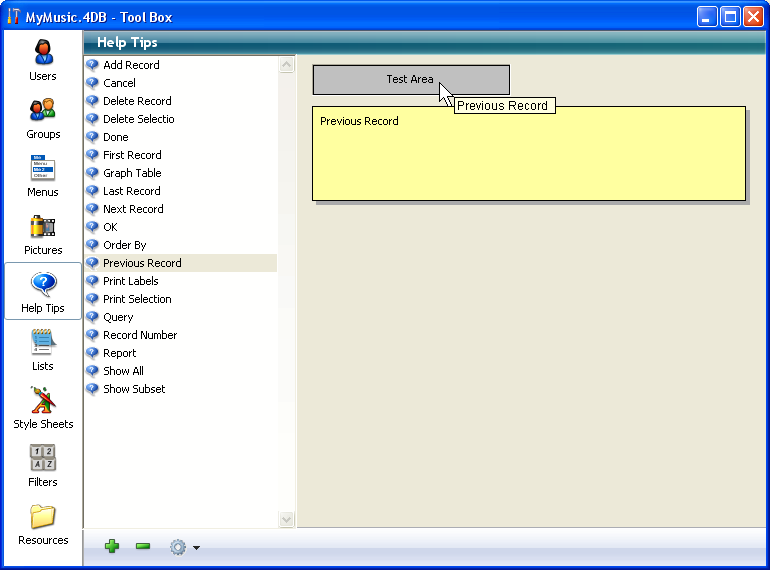The width and height of the screenshot is (770, 570).
Task: Open the gear options dropdown menu
Action: click(x=183, y=547)
